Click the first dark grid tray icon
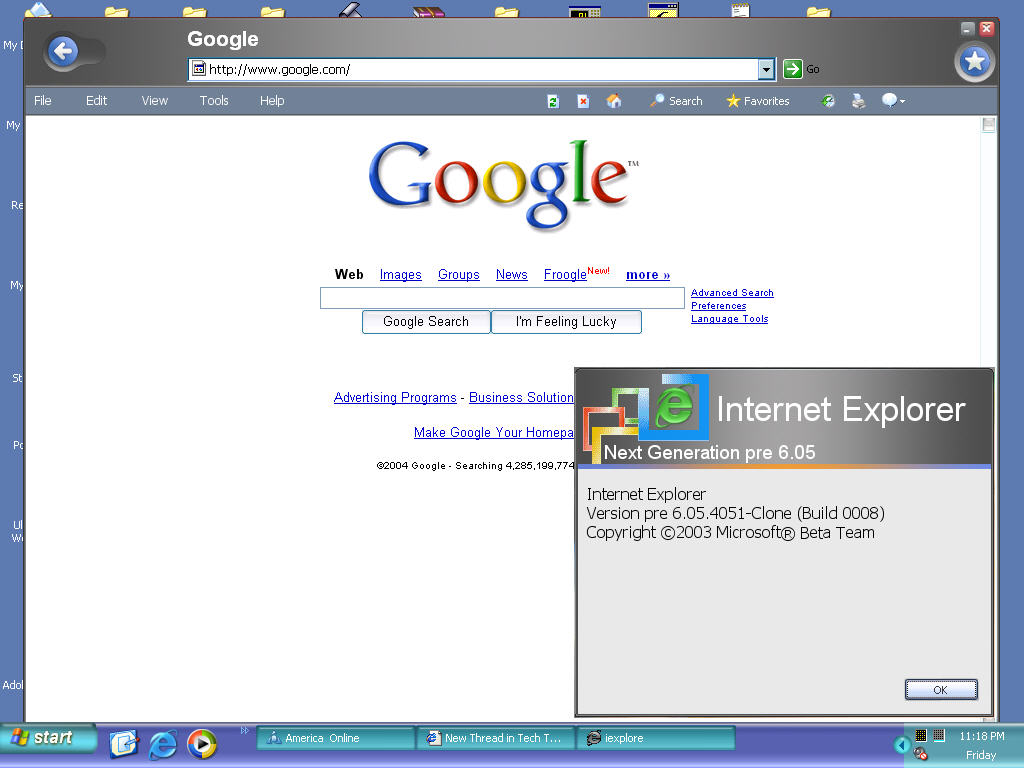1024x768 pixels. [921, 735]
